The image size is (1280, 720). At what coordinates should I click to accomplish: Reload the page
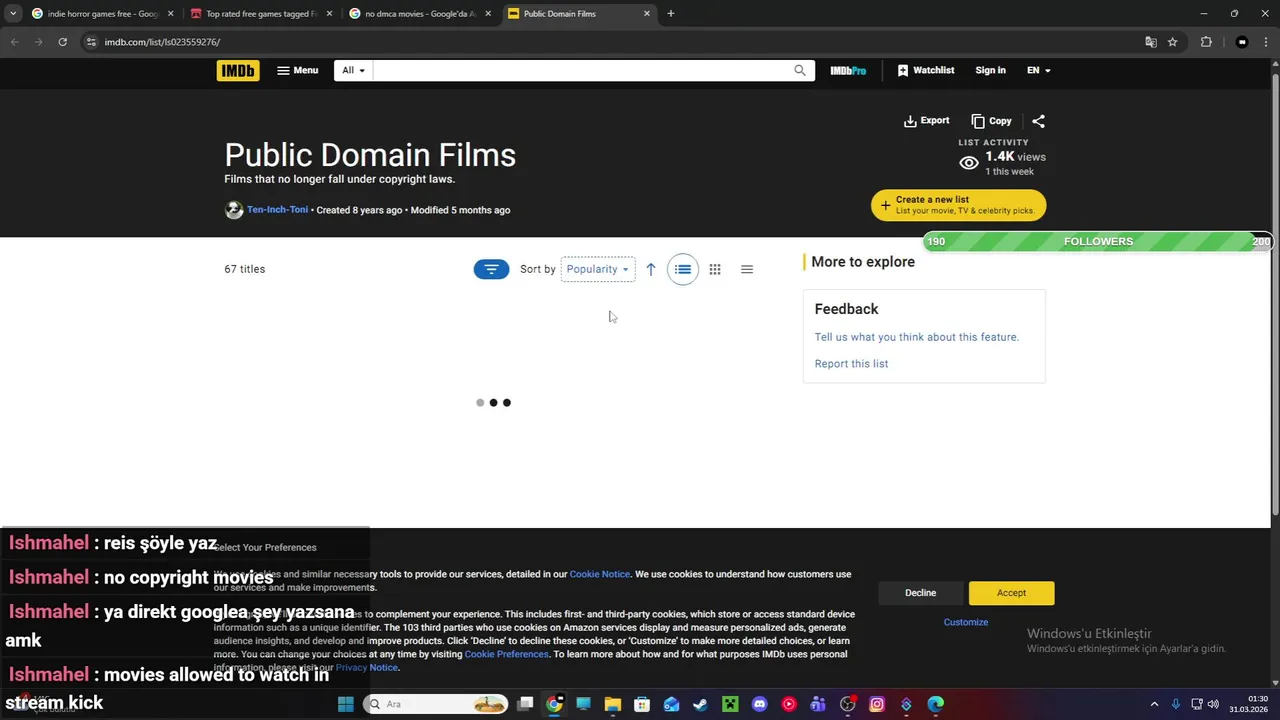point(62,42)
